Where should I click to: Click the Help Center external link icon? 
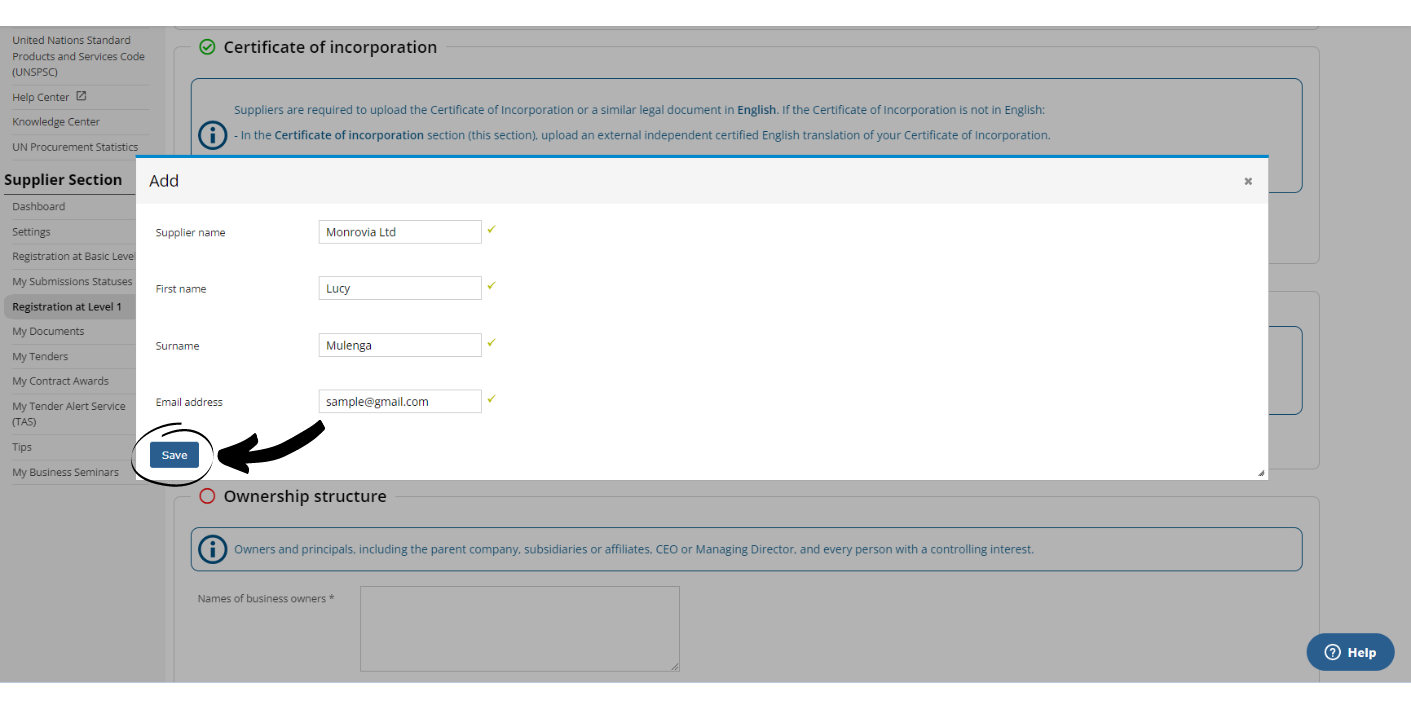(x=81, y=96)
